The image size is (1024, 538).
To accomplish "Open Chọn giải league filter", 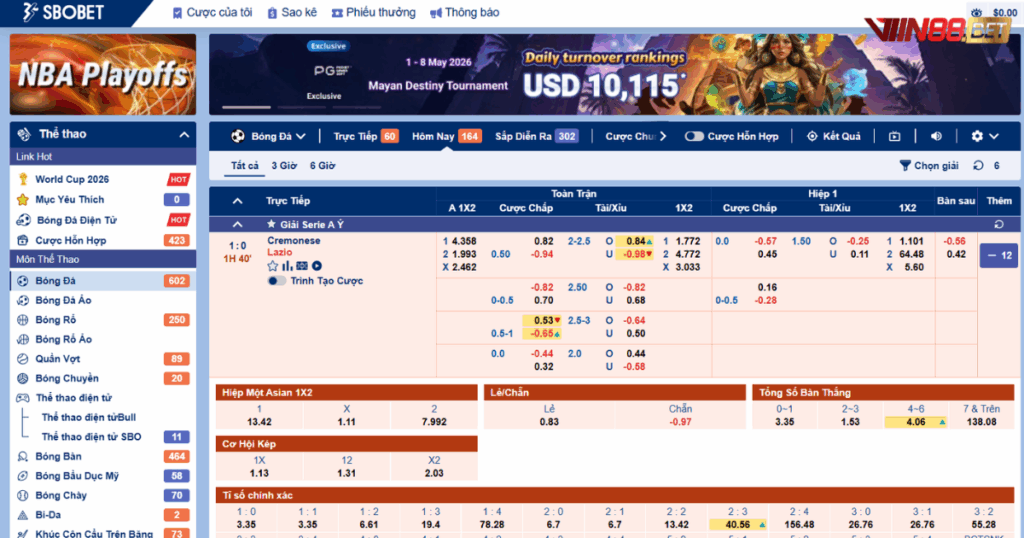I will click(x=929, y=166).
